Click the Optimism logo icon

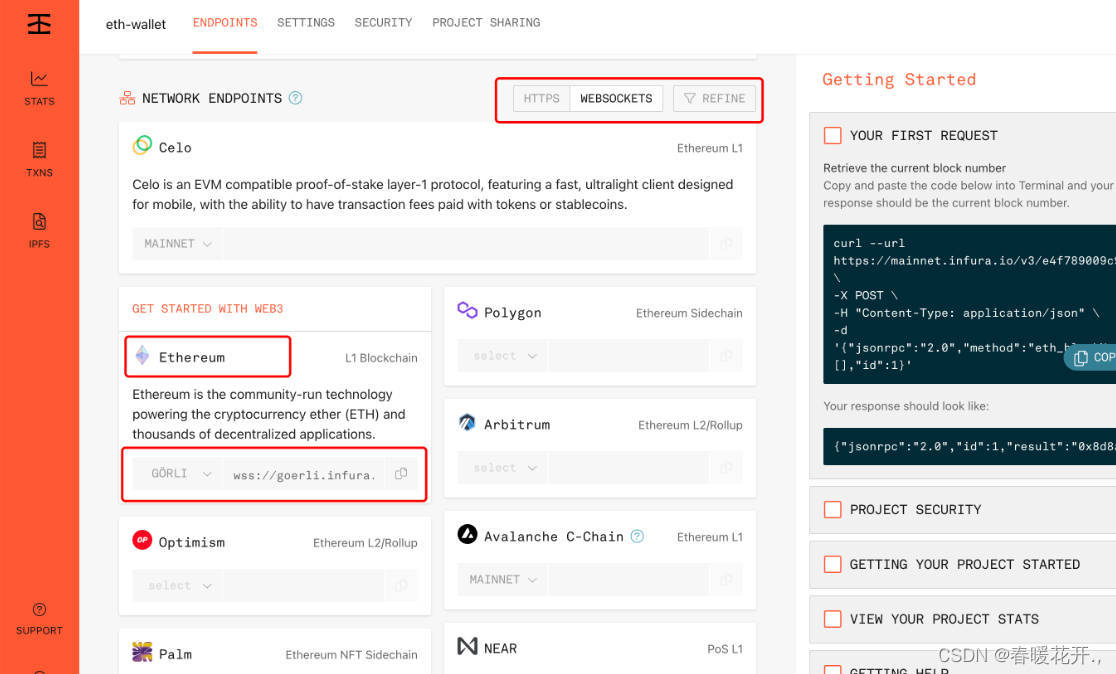[142, 540]
